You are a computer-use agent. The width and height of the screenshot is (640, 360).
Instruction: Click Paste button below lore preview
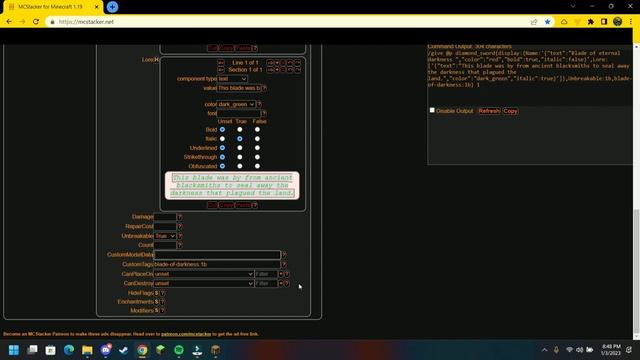(243, 205)
